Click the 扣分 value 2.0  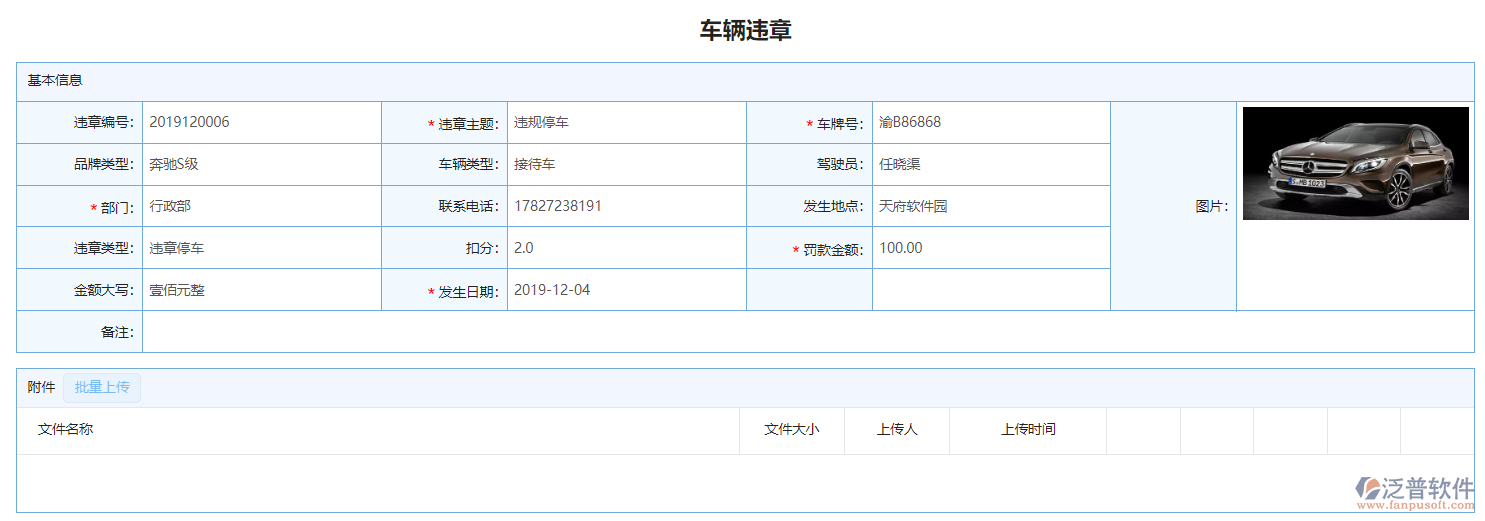click(x=524, y=248)
